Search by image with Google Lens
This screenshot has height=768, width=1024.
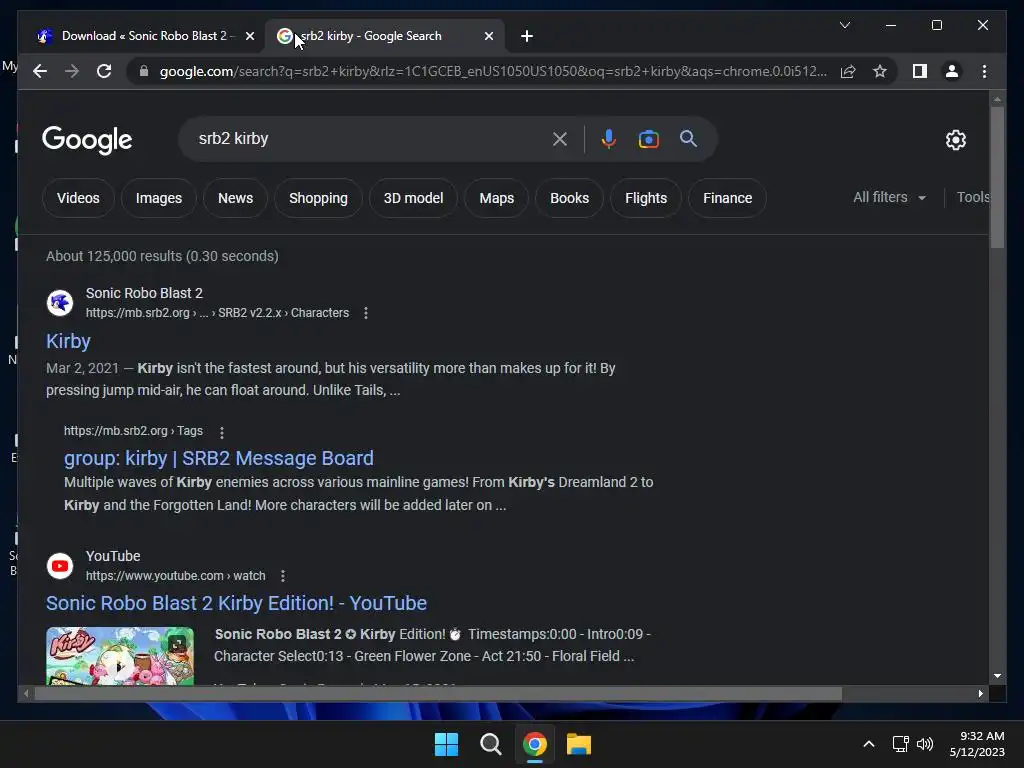point(648,139)
